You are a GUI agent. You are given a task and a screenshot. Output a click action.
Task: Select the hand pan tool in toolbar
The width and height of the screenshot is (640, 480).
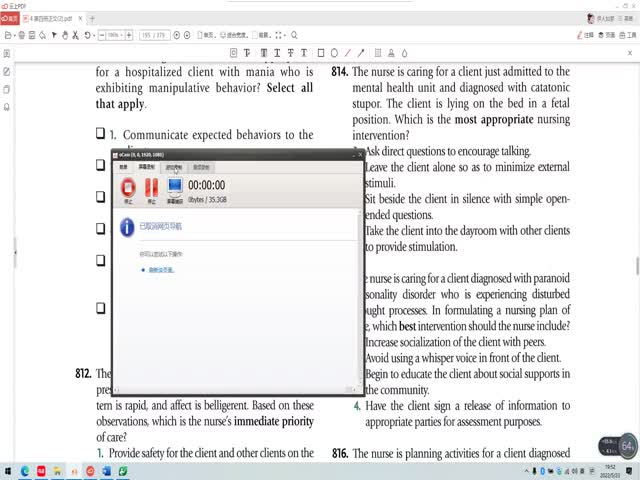click(65, 35)
